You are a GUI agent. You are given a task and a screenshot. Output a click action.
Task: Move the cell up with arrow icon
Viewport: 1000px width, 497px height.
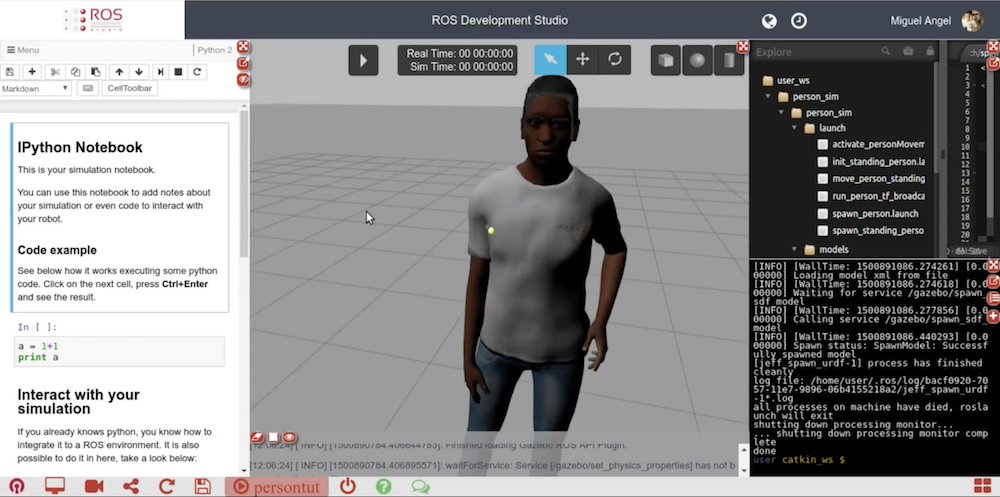[x=119, y=72]
